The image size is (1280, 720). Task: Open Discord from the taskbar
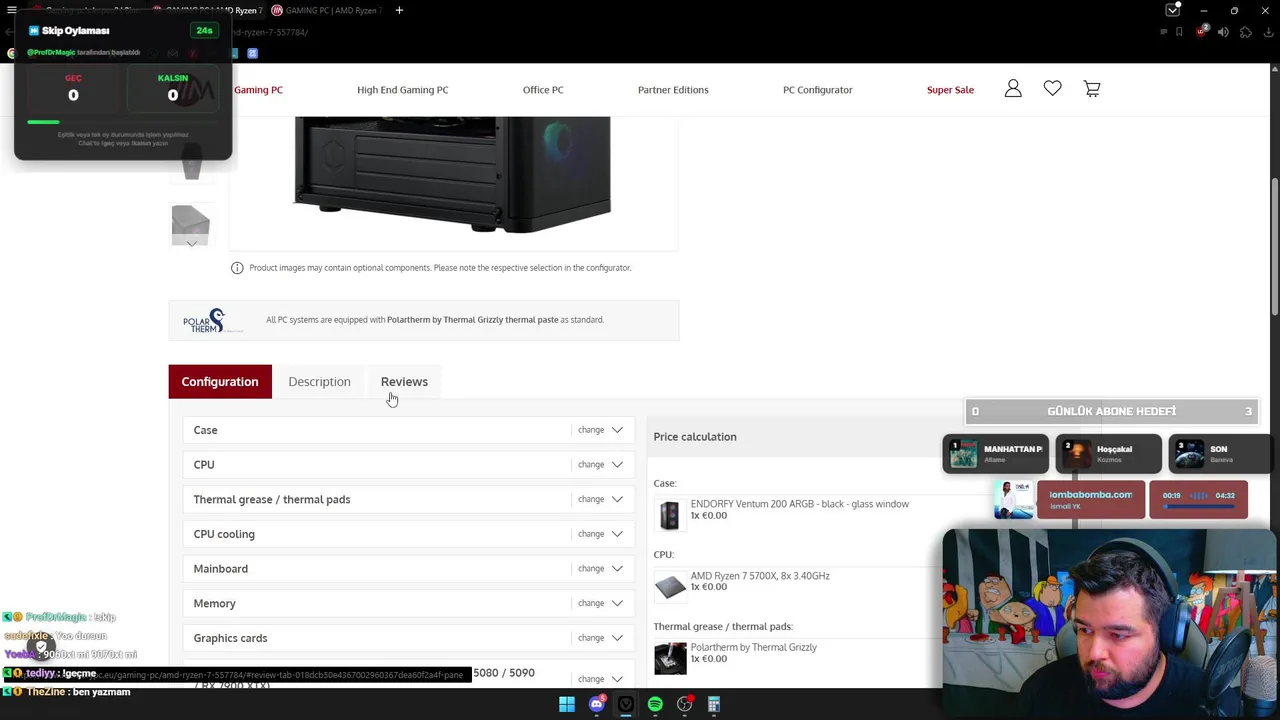pyautogui.click(x=597, y=705)
